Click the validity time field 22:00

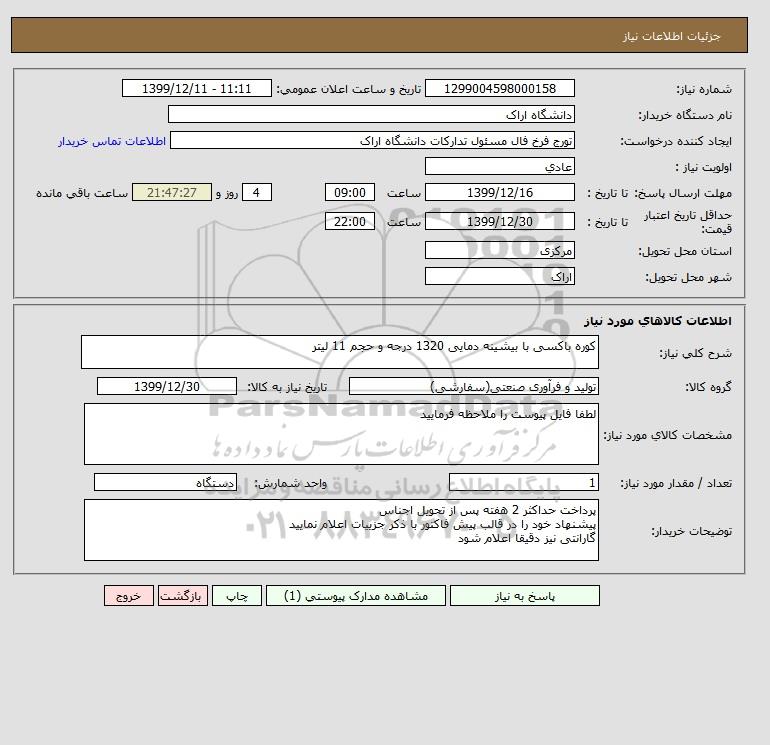click(350, 221)
